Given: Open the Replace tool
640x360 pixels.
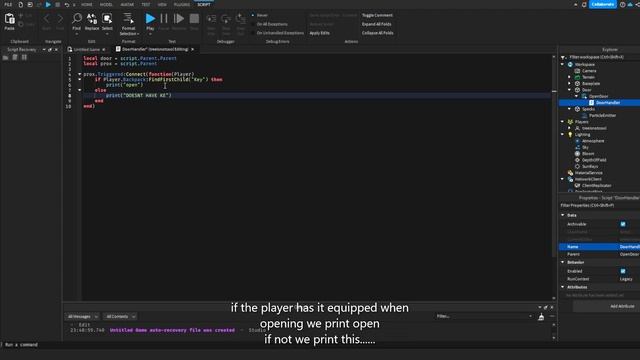Looking at the screenshot, I should [x=92, y=21].
